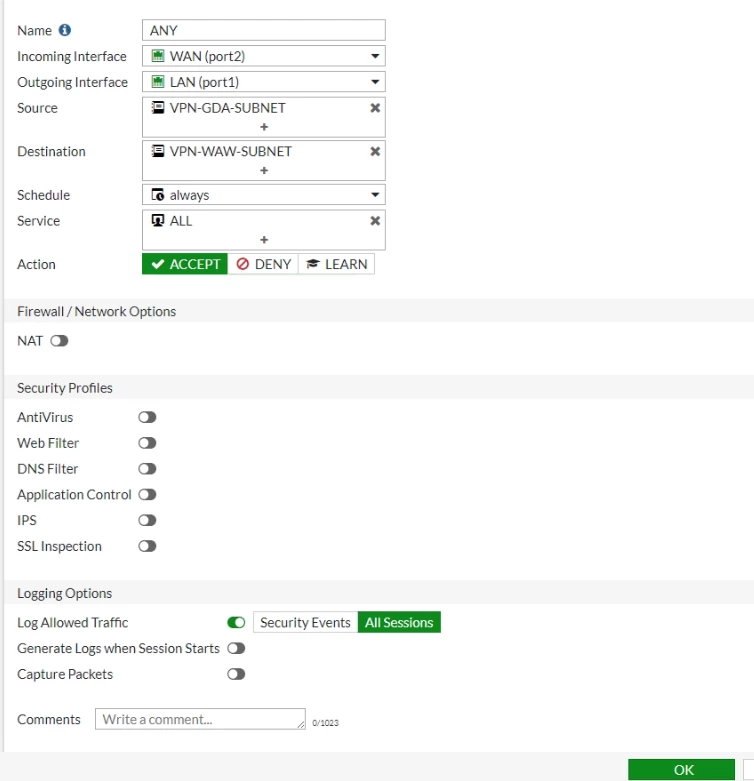Add another Destination address with plus
This screenshot has height=781, width=754.
coord(264,170)
